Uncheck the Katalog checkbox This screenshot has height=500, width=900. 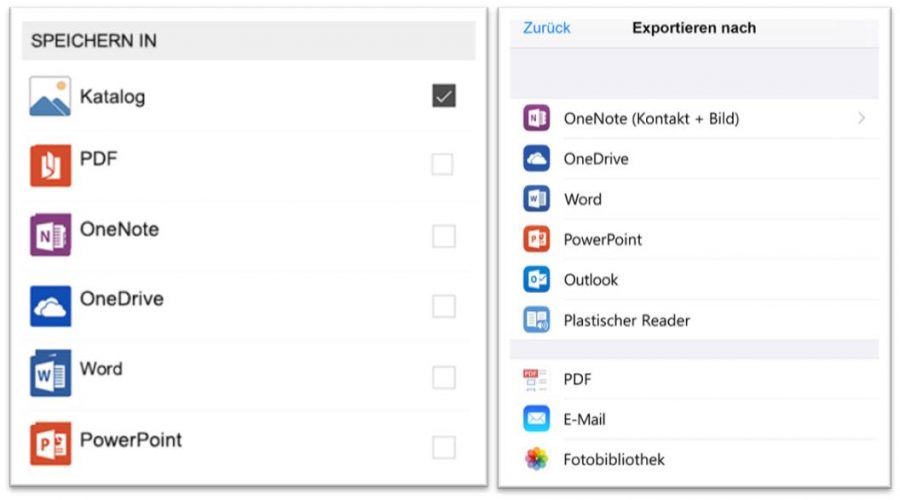click(444, 96)
